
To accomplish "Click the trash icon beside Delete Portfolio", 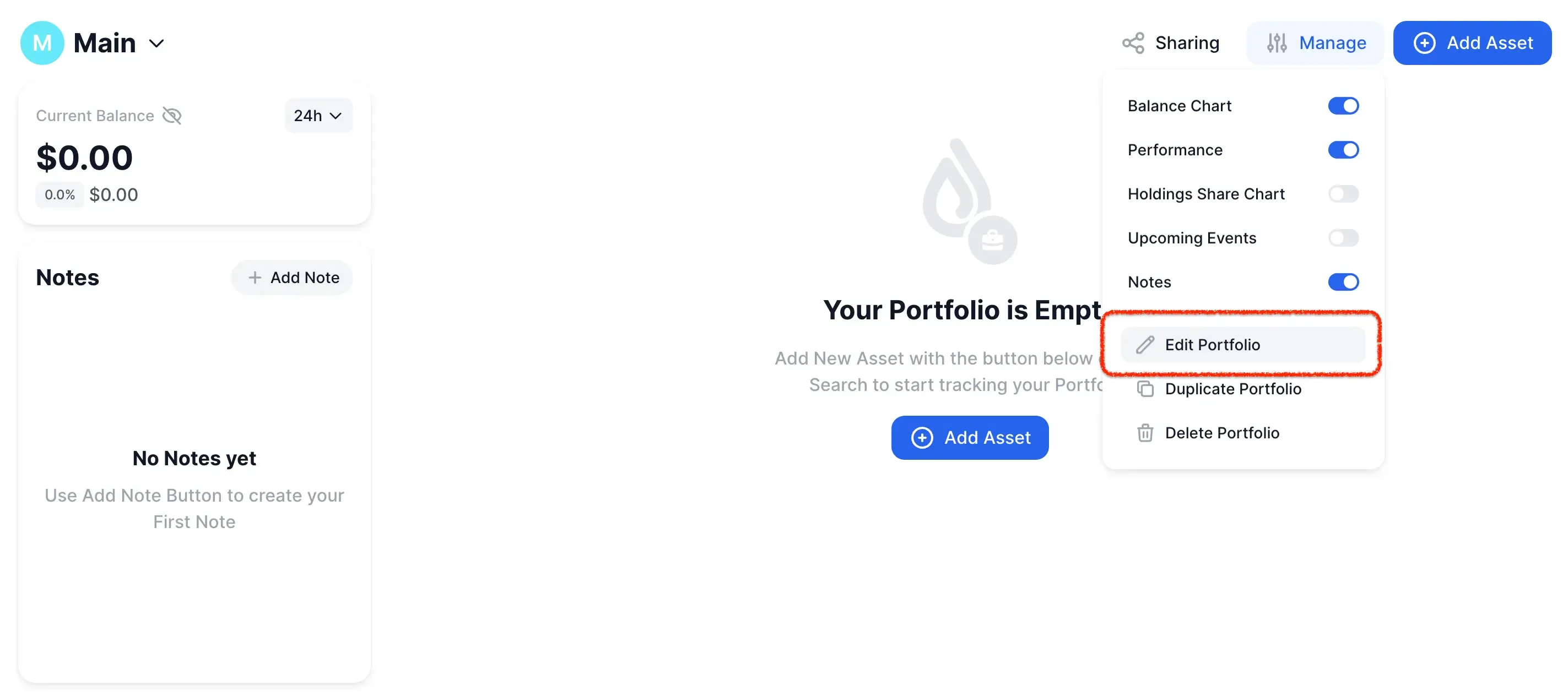I will tap(1145, 433).
